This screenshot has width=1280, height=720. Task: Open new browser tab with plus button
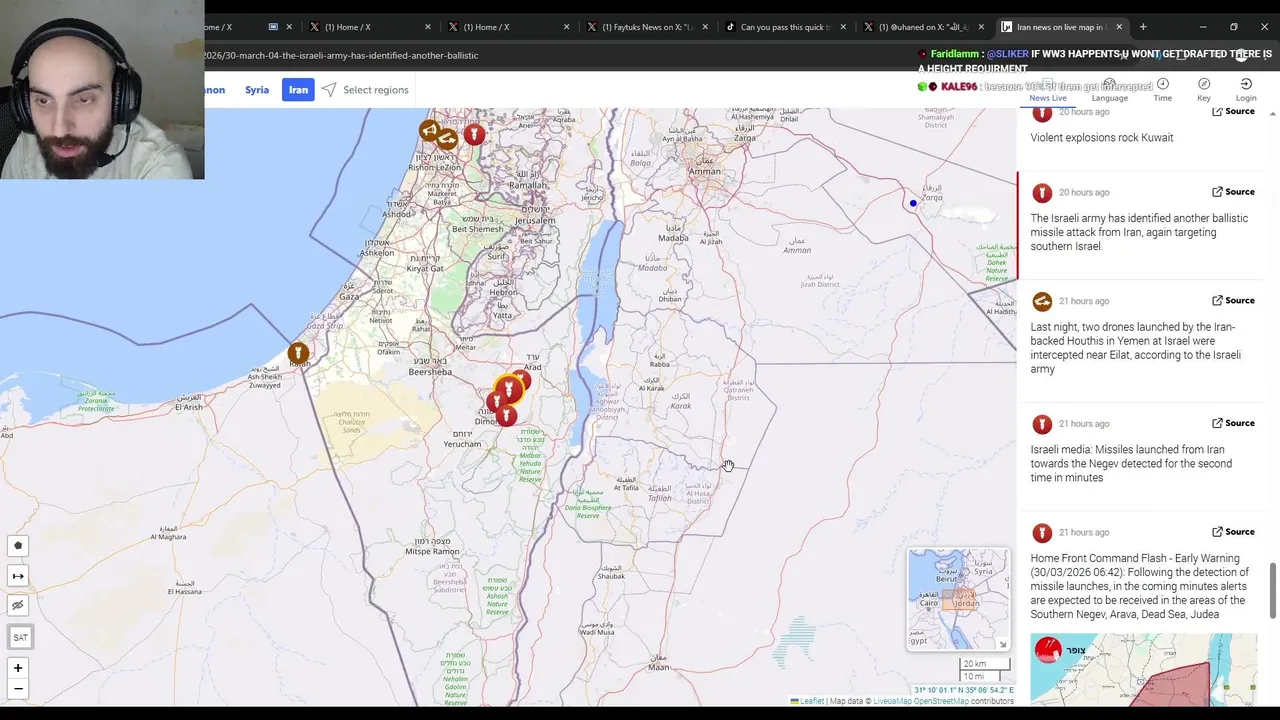point(1143,27)
